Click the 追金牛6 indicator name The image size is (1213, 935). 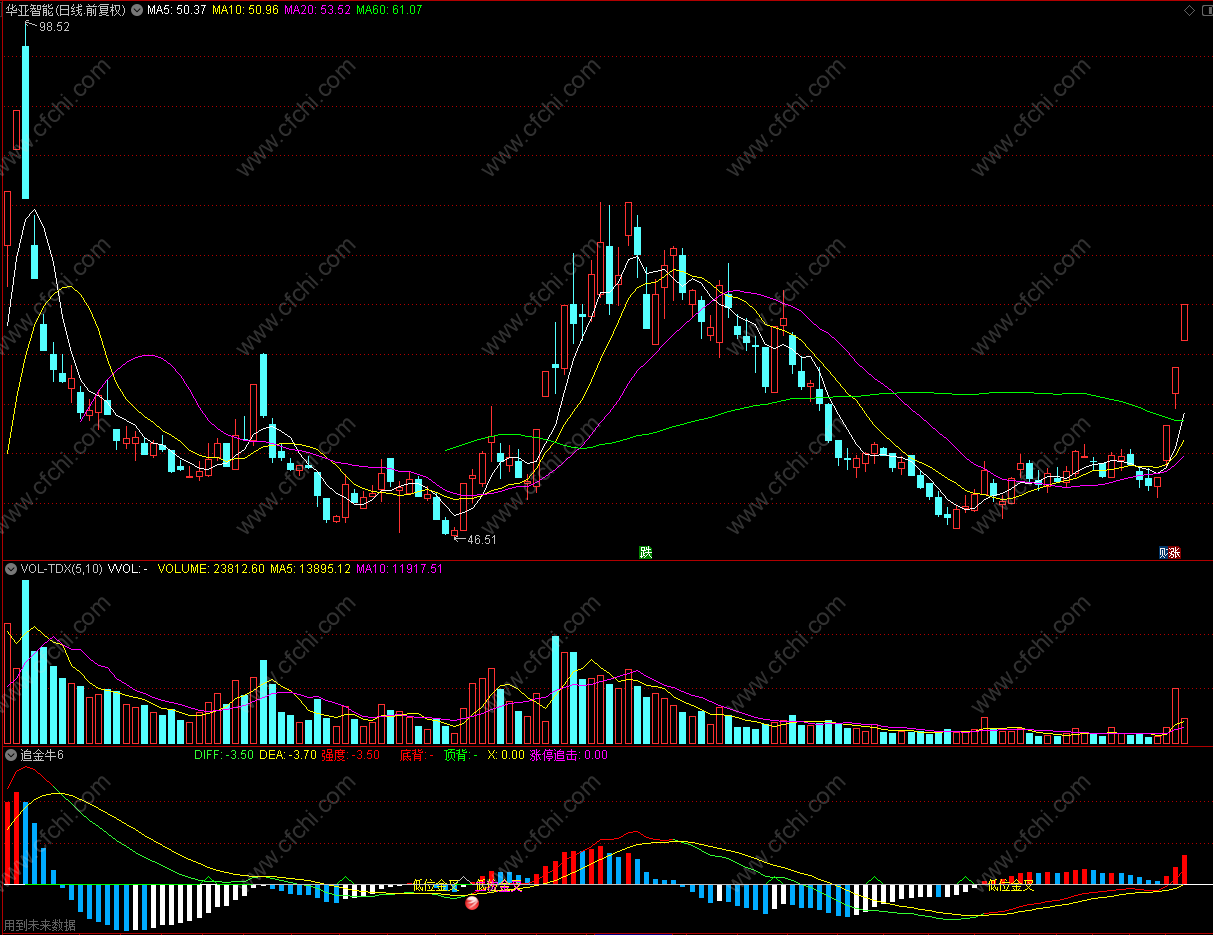(x=42, y=755)
